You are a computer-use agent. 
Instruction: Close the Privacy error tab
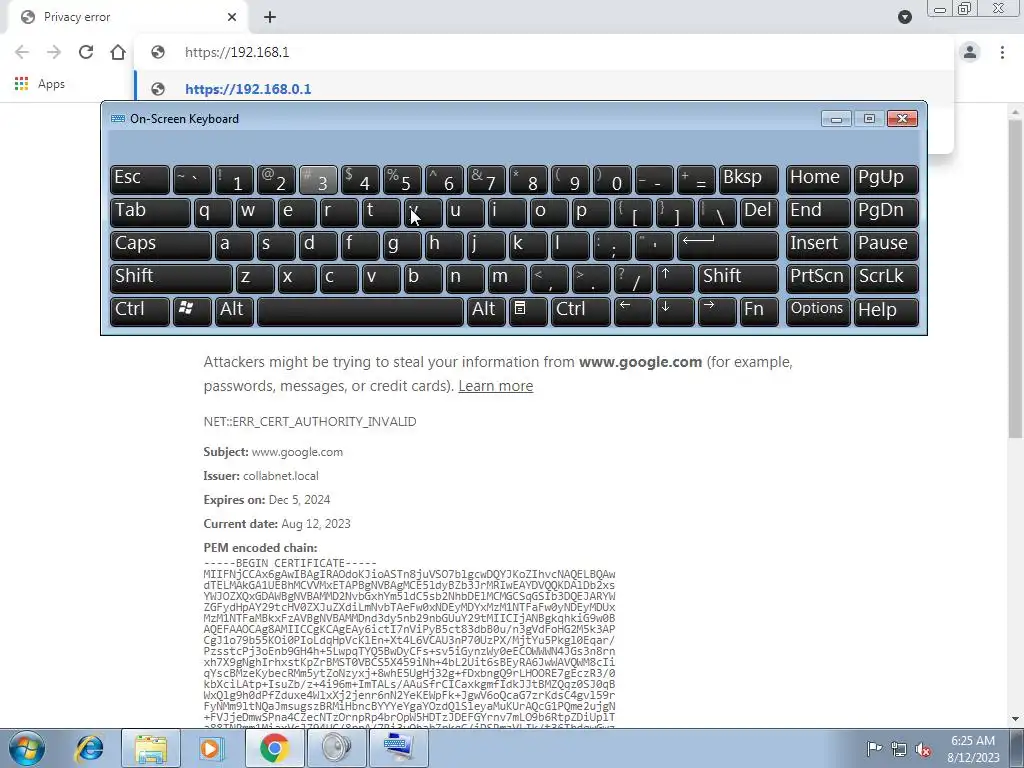pos(232,17)
